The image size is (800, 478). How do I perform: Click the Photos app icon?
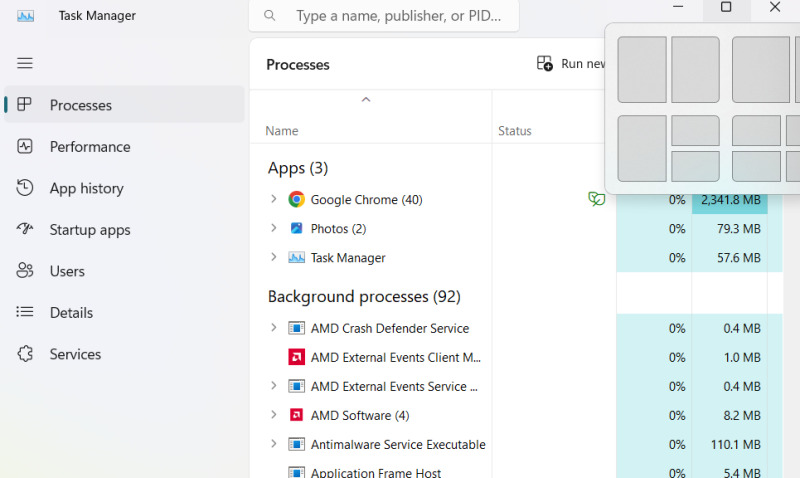296,228
